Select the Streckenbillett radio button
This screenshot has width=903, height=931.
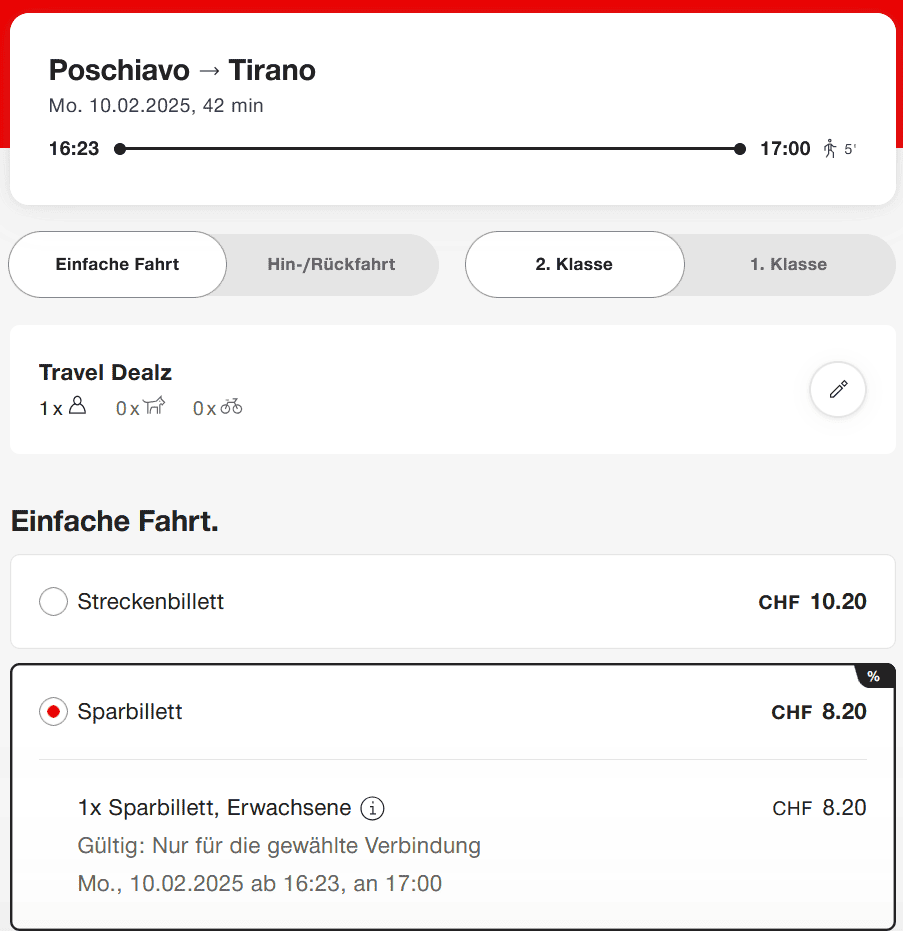(x=53, y=602)
